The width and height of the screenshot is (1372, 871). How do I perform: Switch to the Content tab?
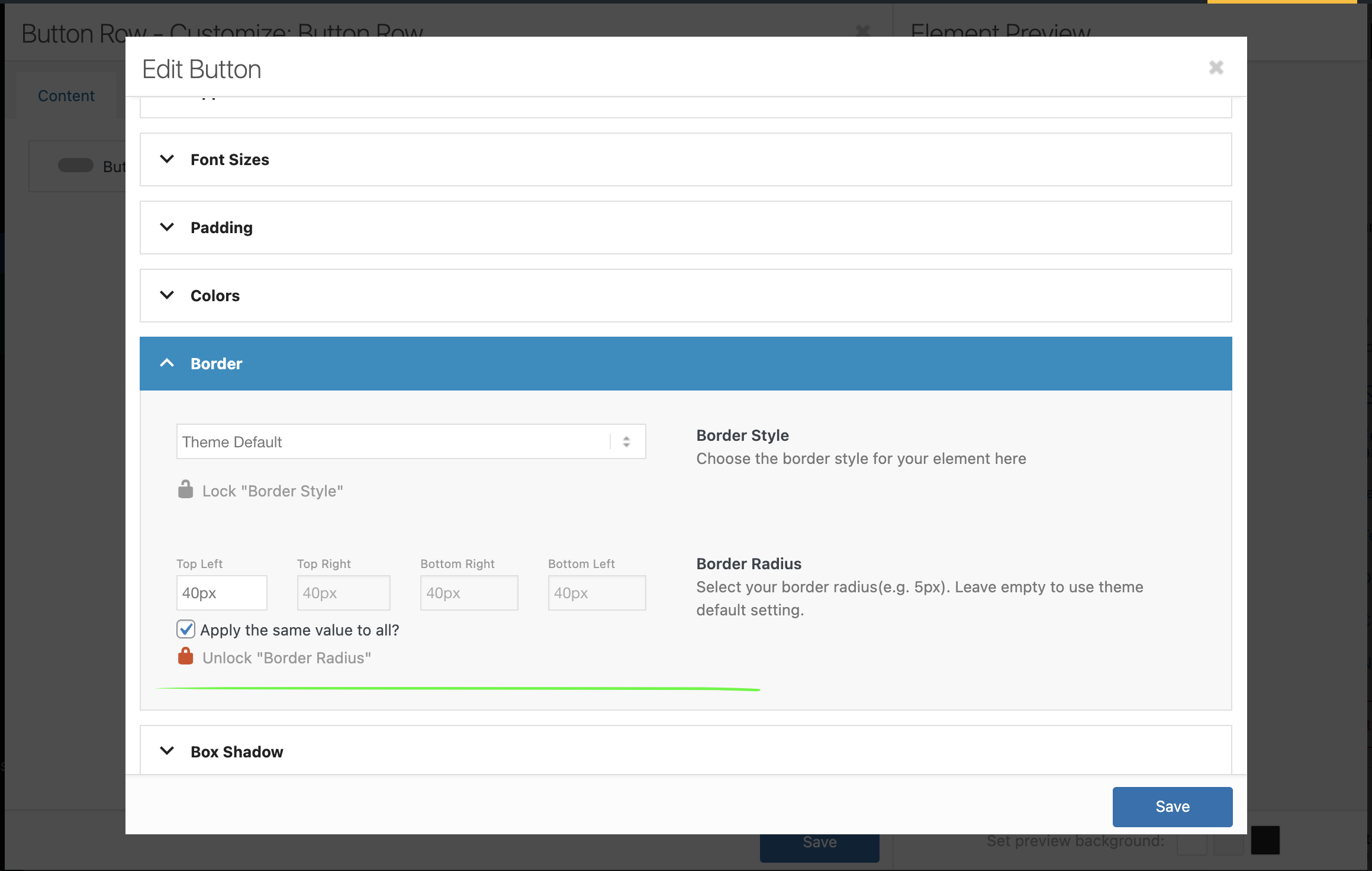[x=66, y=96]
